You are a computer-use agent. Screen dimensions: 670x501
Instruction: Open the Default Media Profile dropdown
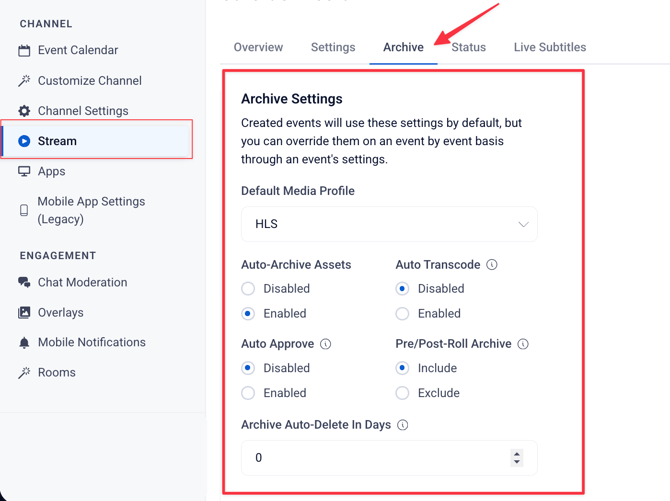[x=389, y=224]
